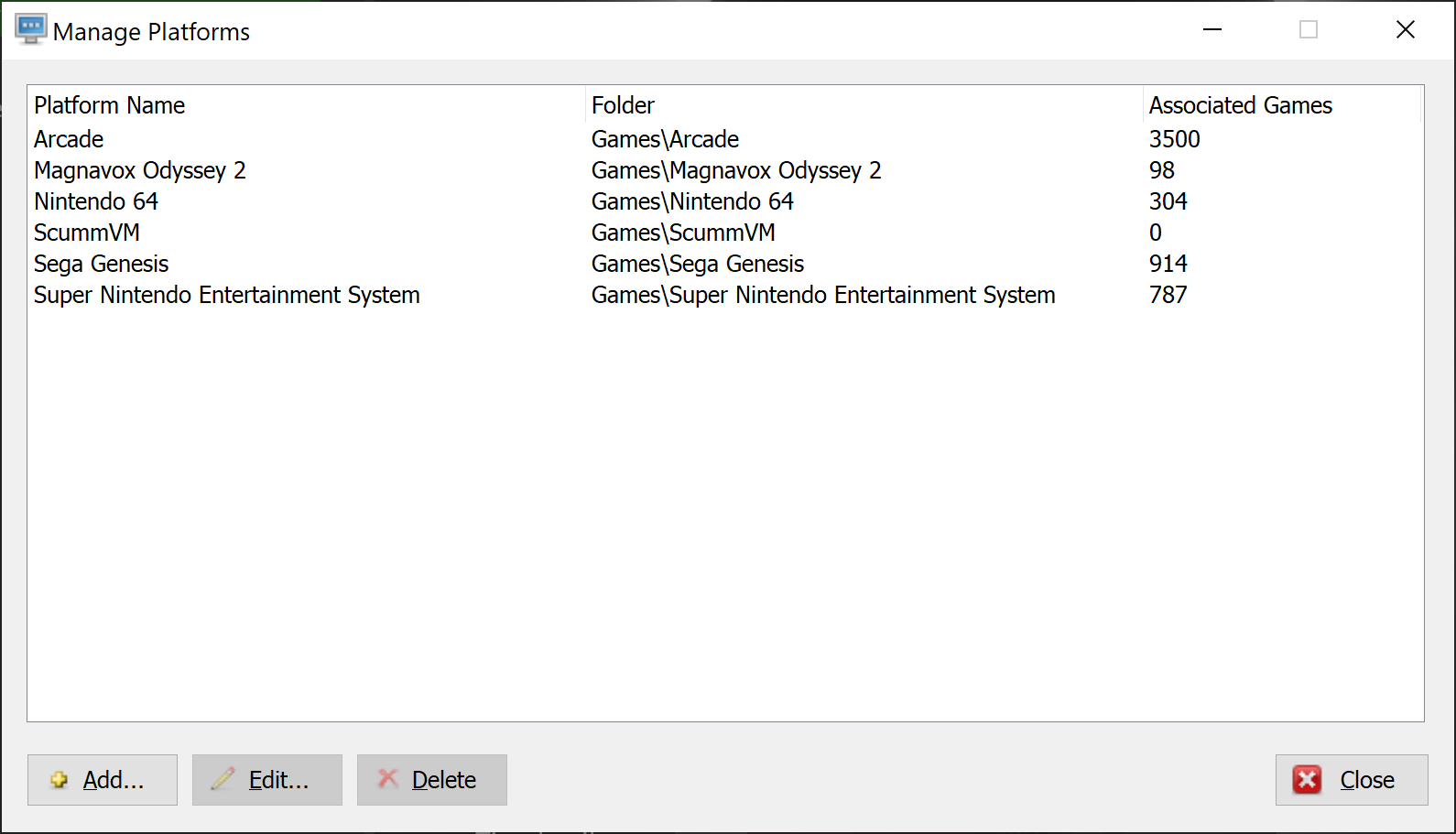
Task: Click the Games\Sega Genesis folder cell
Action: point(698,264)
